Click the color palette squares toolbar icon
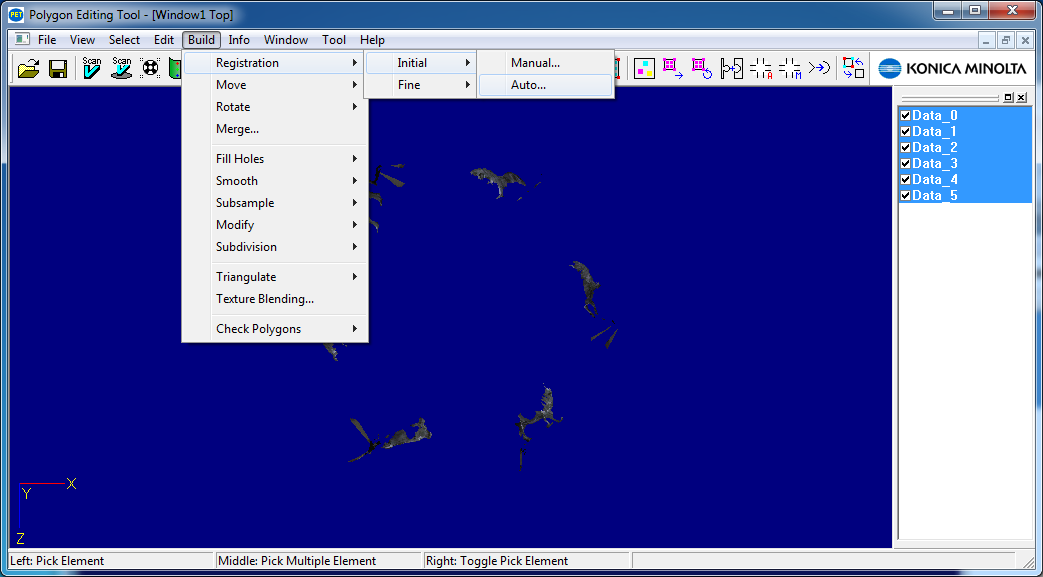 (x=644, y=68)
